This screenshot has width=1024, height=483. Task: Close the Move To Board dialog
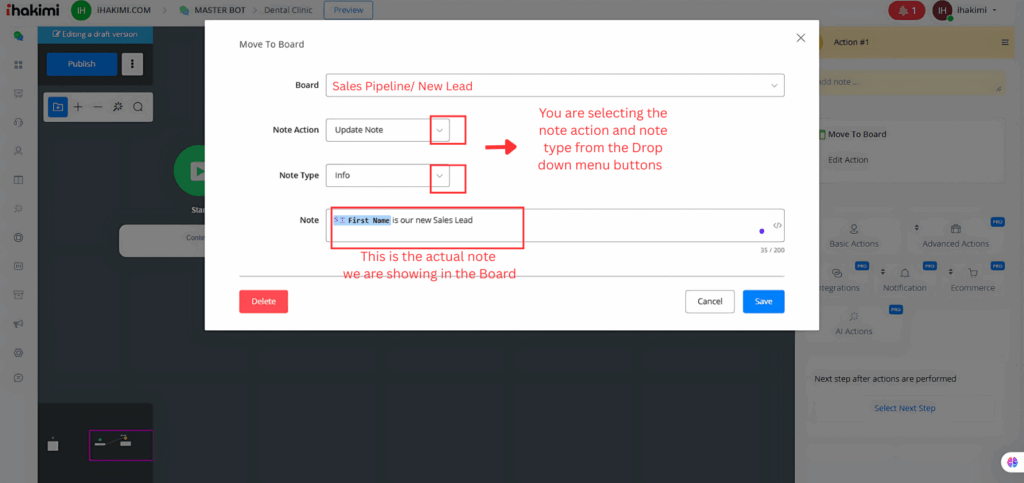(x=800, y=38)
